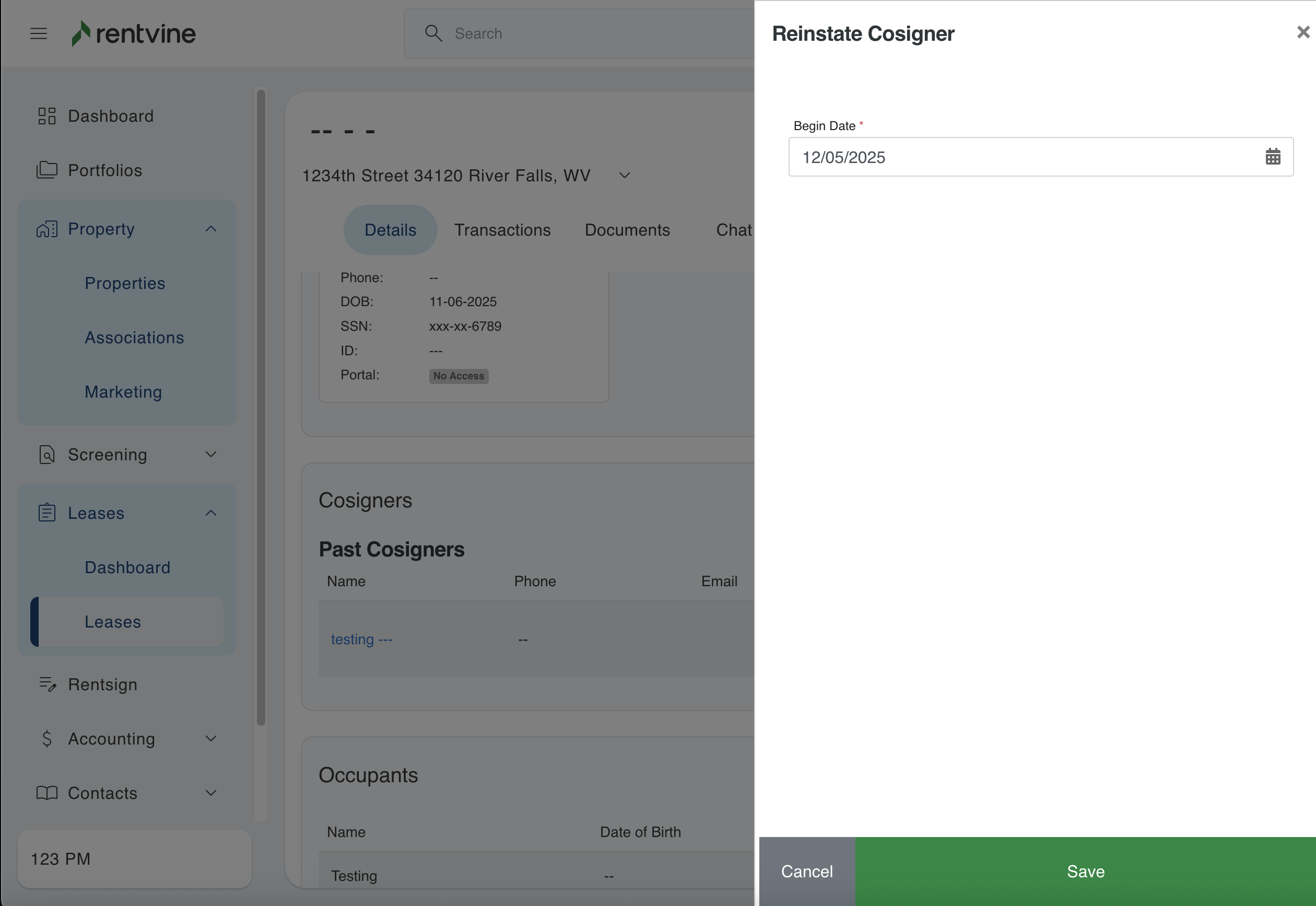Switch to the Transactions tab
The image size is (1316, 906).
coord(502,230)
